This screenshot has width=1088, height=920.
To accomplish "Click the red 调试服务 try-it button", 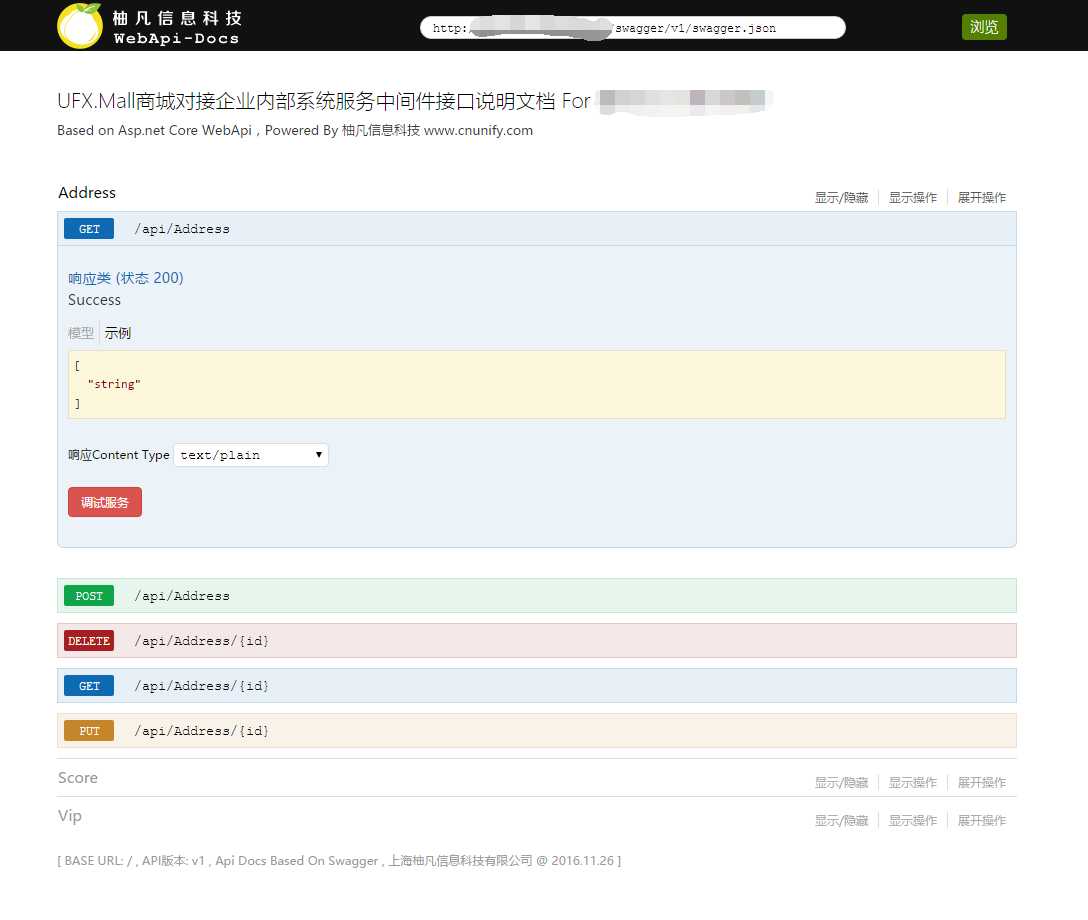I will 105,502.
